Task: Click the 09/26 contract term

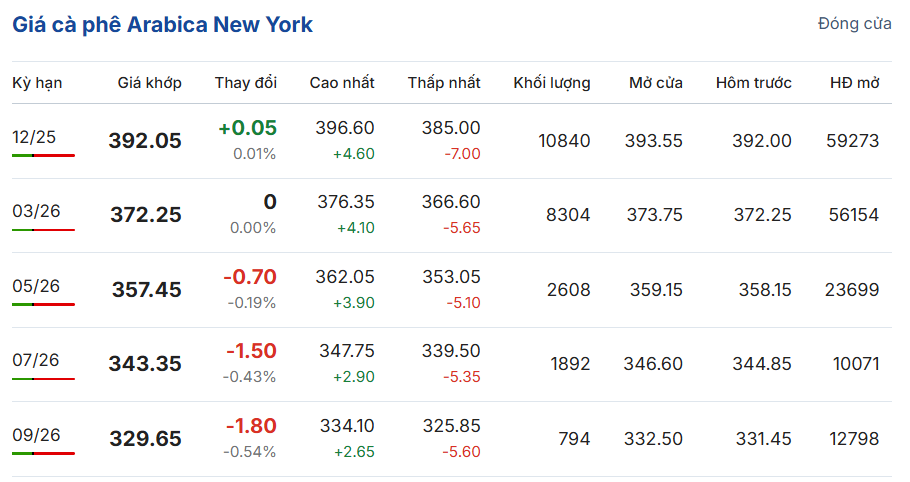Action: coord(36,434)
